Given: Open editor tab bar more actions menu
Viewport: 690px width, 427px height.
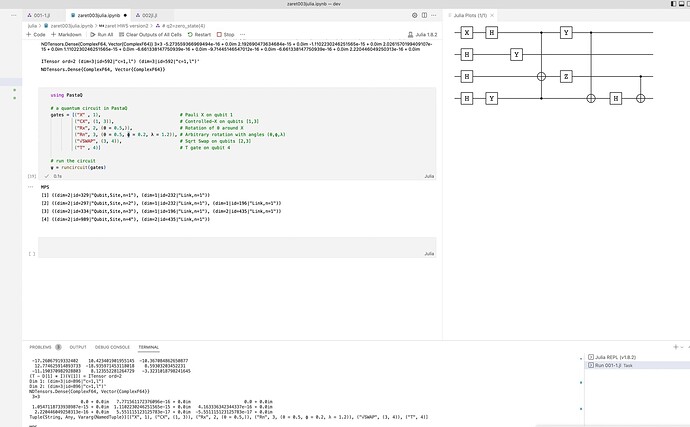Looking at the screenshot, I should point(434,15).
